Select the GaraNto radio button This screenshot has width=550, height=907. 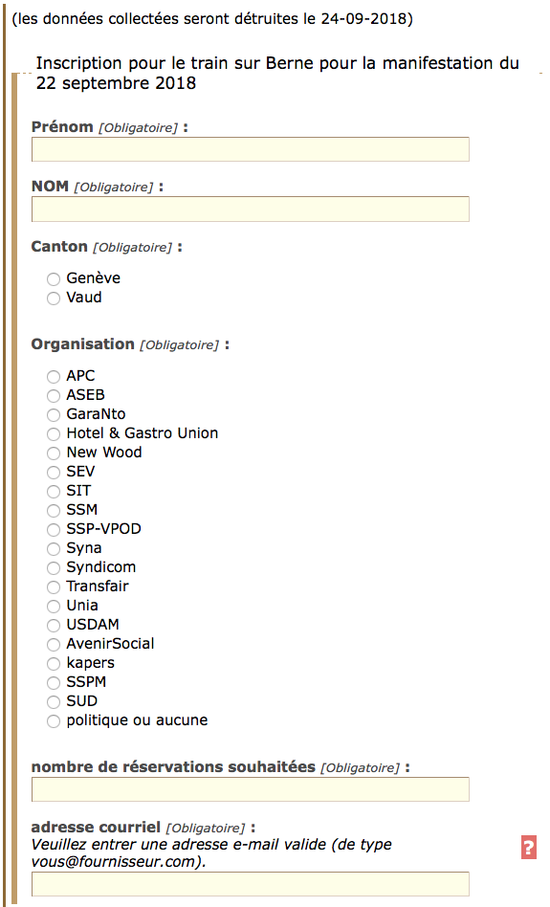click(53, 415)
